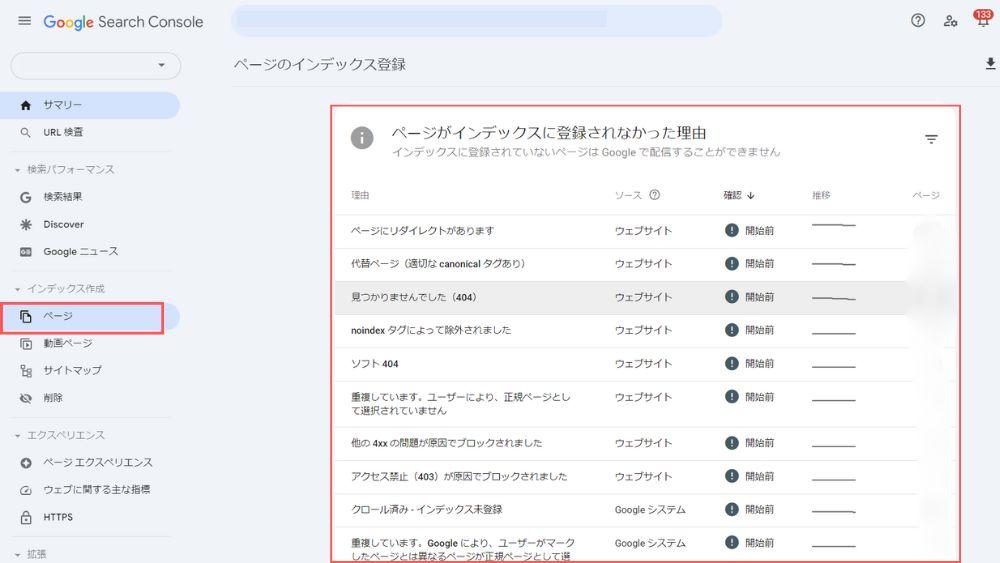Click the info icon beside the heading
Viewport: 1000px width, 563px height.
362,138
